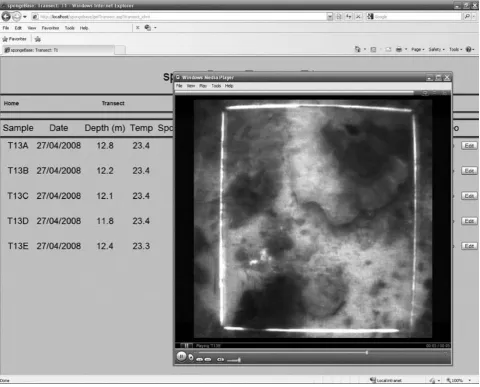Open Tools menu in Windows Media Player
The height and width of the screenshot is (387, 480).
pos(216,86)
